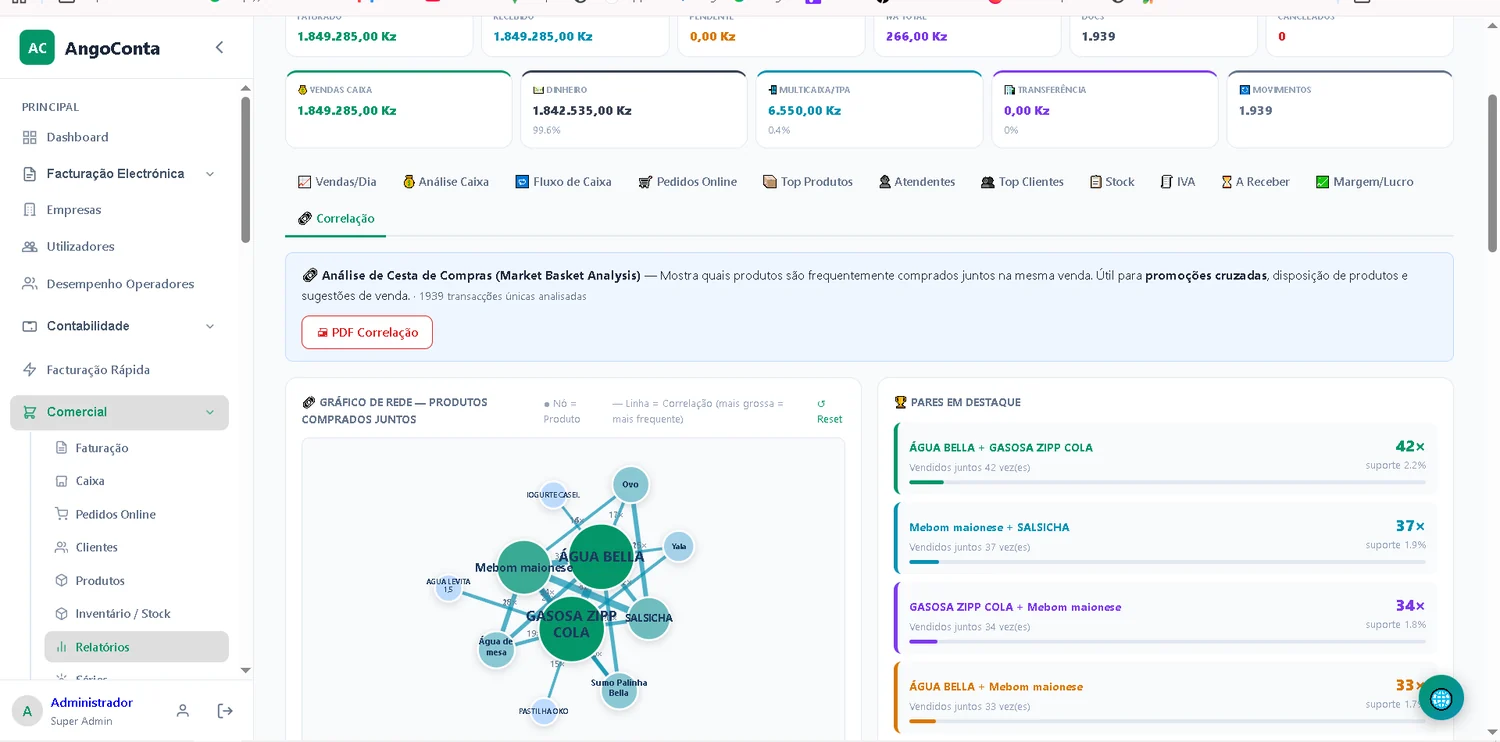The width and height of the screenshot is (1500, 742).
Task: Open the Top Clientes tab
Action: pyautogui.click(x=1023, y=182)
